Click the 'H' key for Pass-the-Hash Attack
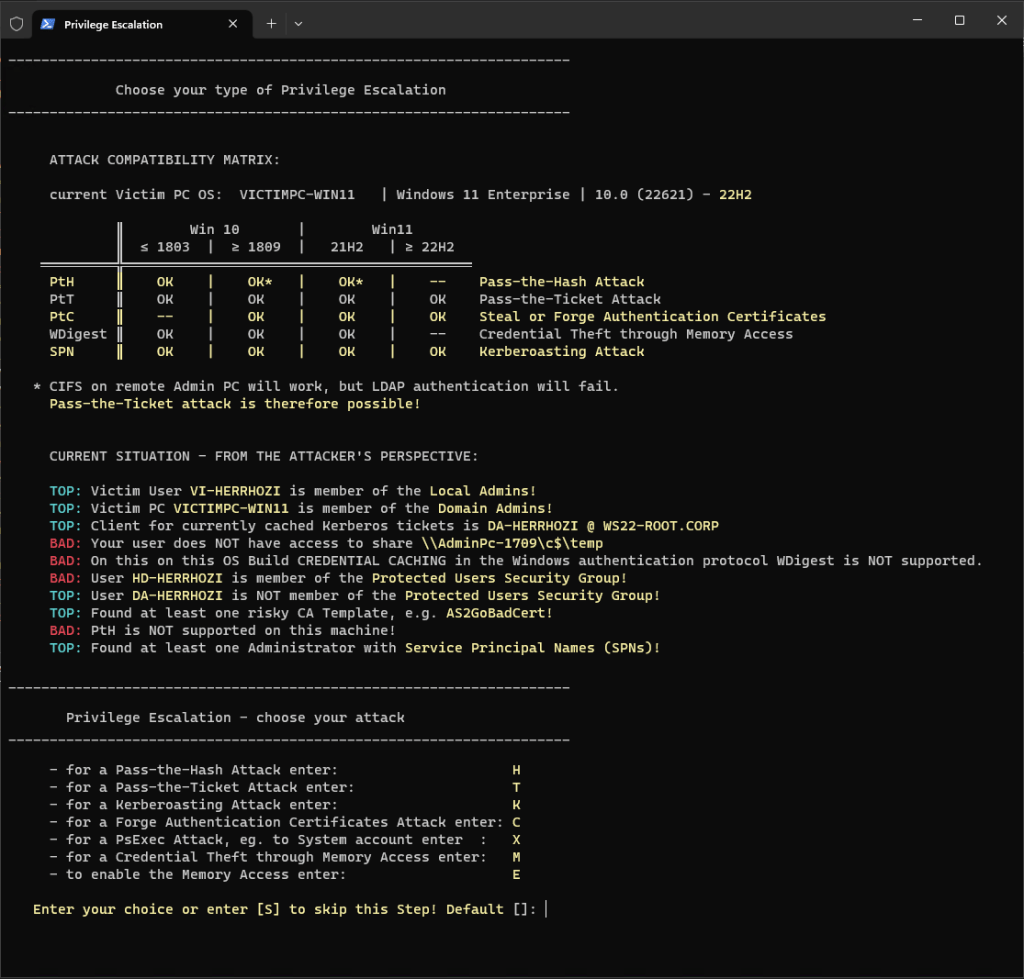Image resolution: width=1024 pixels, height=979 pixels. pyautogui.click(x=516, y=770)
